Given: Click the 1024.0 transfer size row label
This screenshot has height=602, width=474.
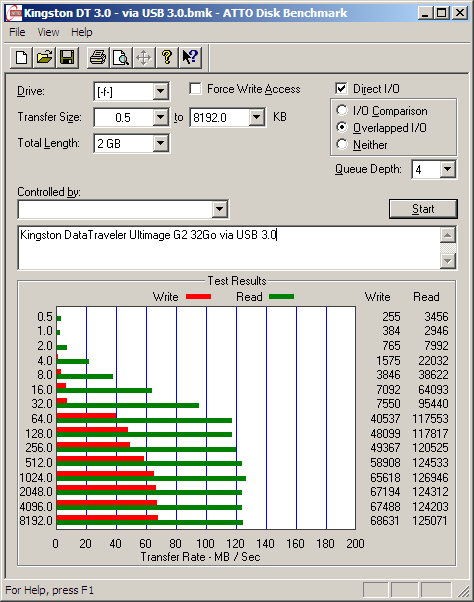Looking at the screenshot, I should coord(36,478).
